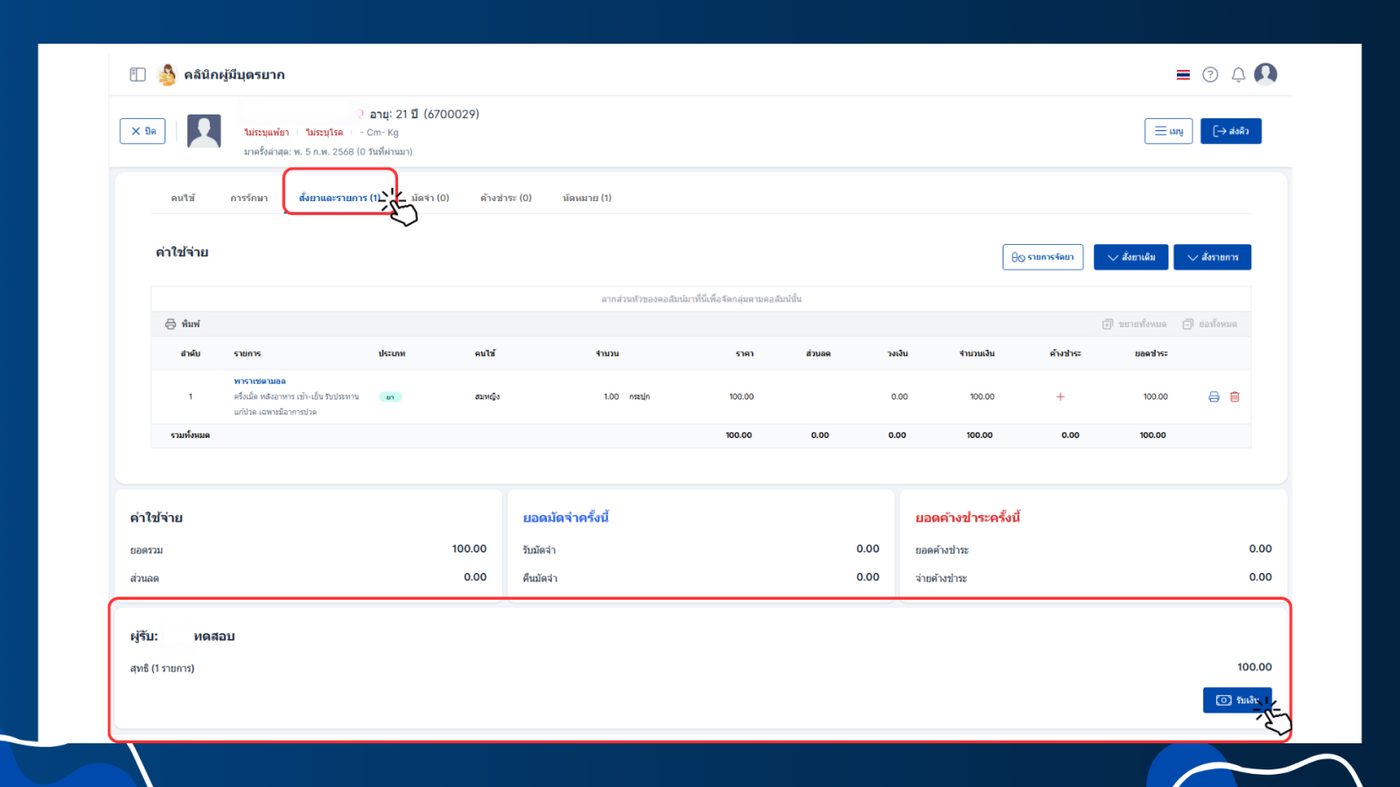Open the มัดจำ (0) tab

(x=431, y=198)
